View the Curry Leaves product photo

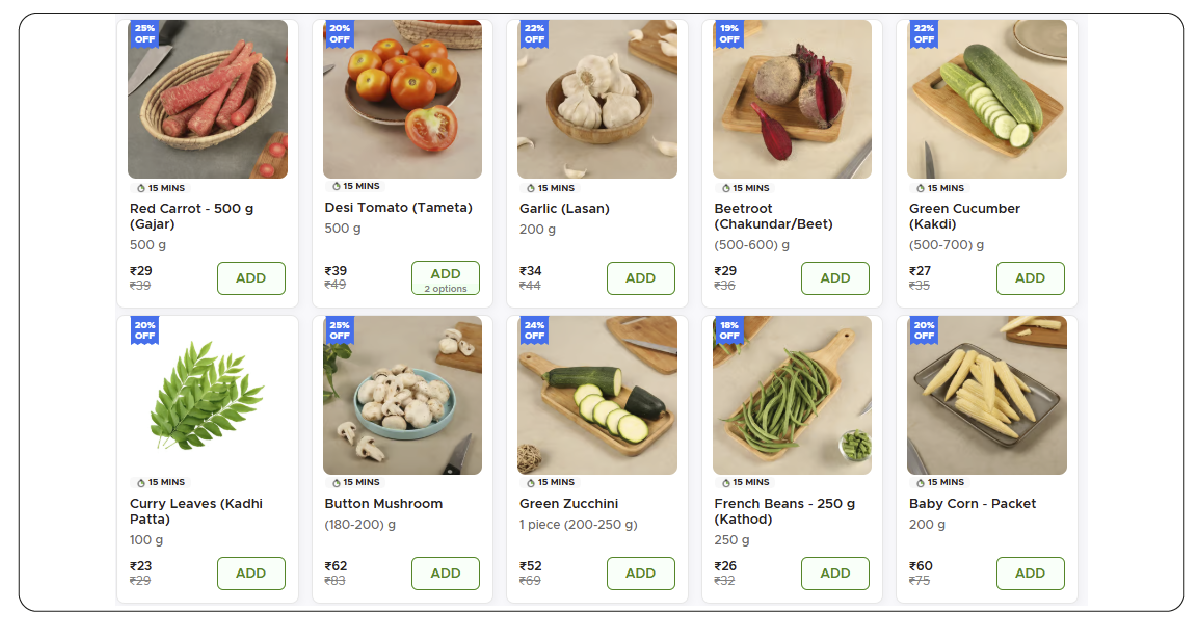pos(208,395)
